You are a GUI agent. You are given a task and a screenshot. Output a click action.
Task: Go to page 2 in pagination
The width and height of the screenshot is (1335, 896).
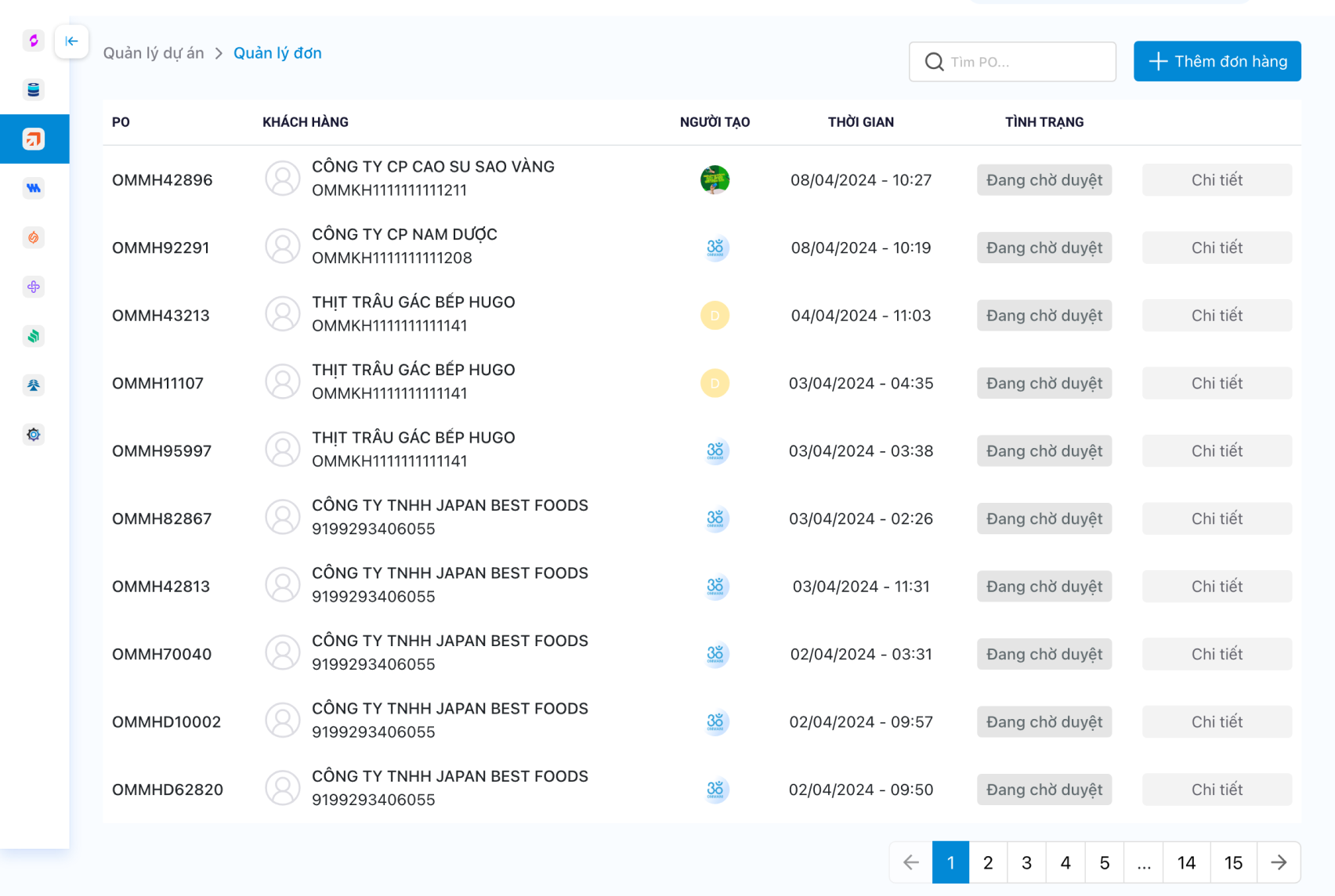pyautogui.click(x=988, y=862)
